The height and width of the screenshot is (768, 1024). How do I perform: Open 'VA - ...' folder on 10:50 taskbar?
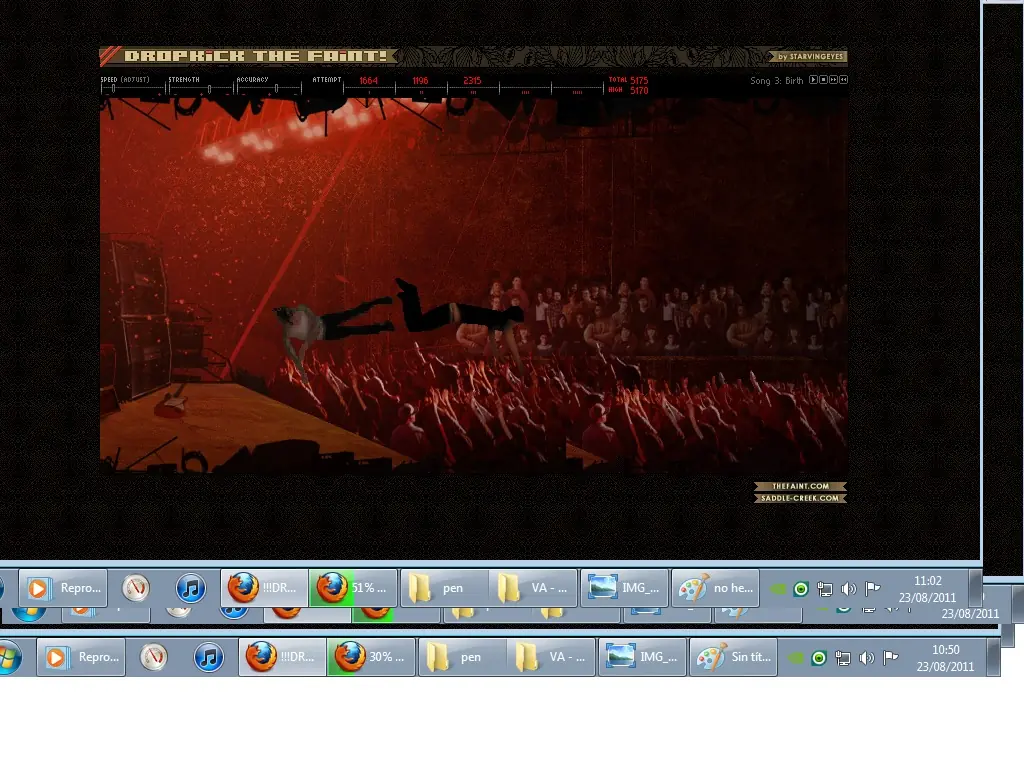click(552, 657)
